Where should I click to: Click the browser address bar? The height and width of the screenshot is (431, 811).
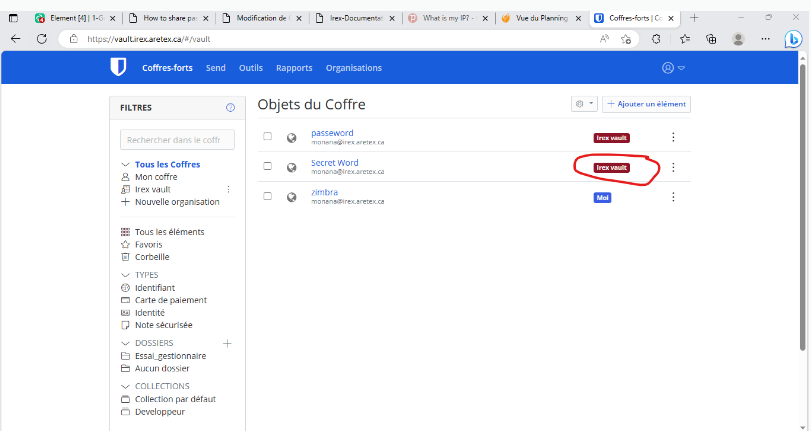[336, 39]
